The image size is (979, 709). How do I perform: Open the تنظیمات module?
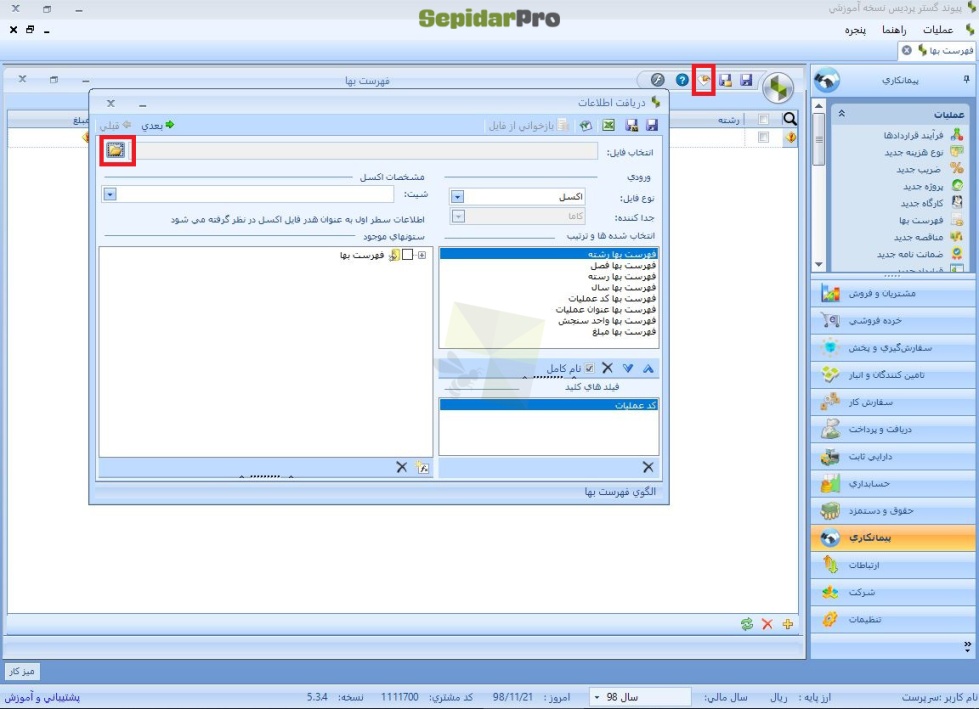point(893,620)
